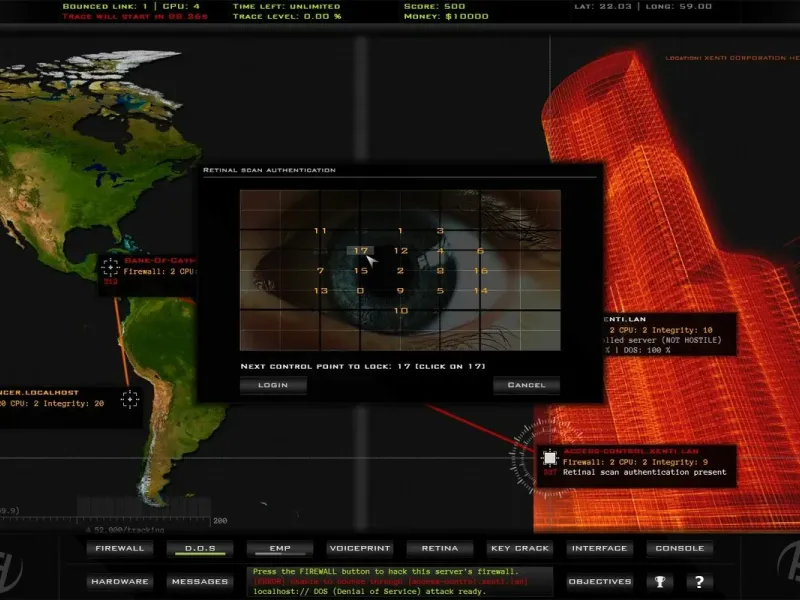
Task: Click the red ERROR bounce message line
Action: click(x=390, y=582)
